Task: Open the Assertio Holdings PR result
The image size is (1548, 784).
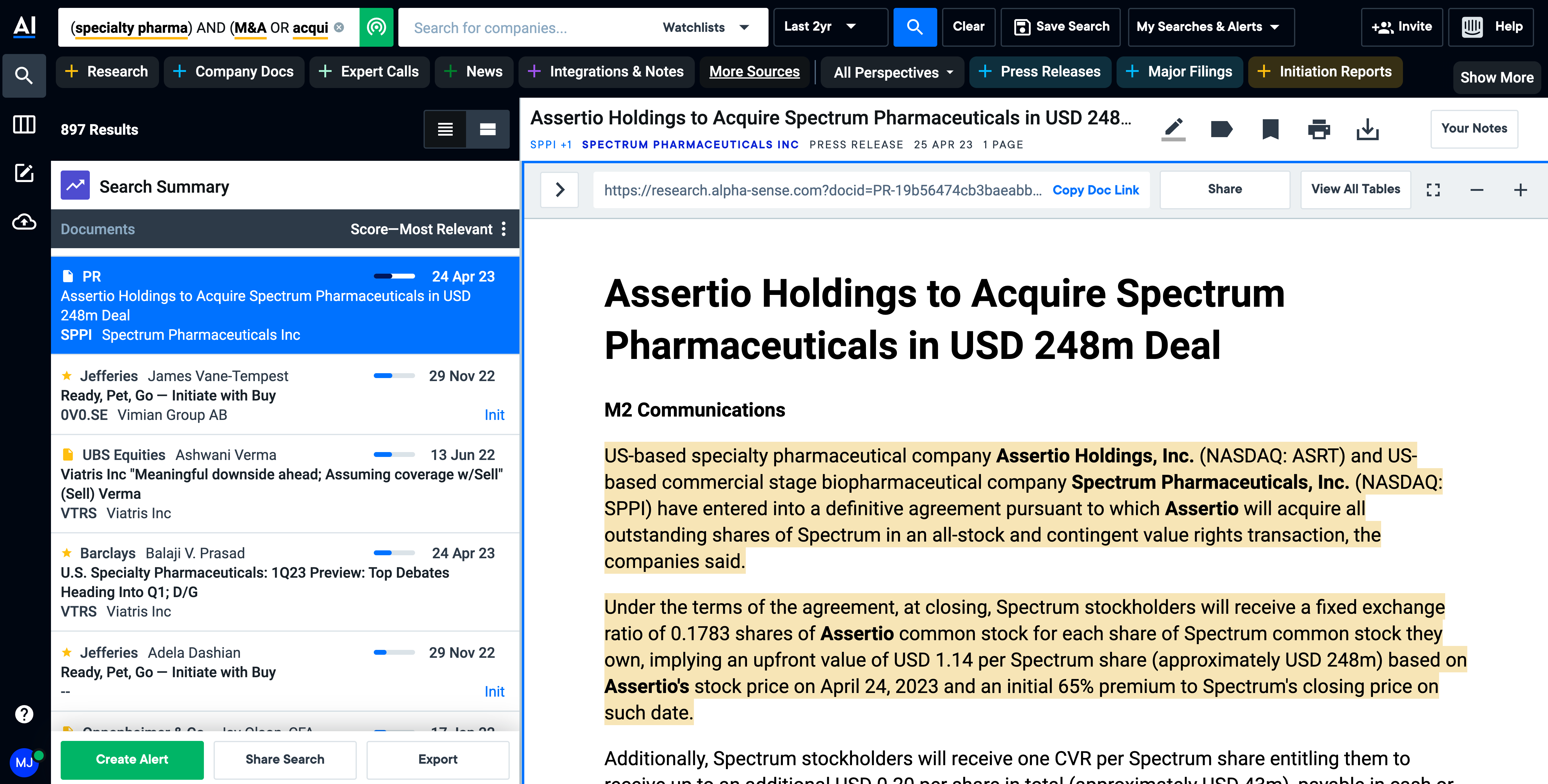Action: [285, 305]
